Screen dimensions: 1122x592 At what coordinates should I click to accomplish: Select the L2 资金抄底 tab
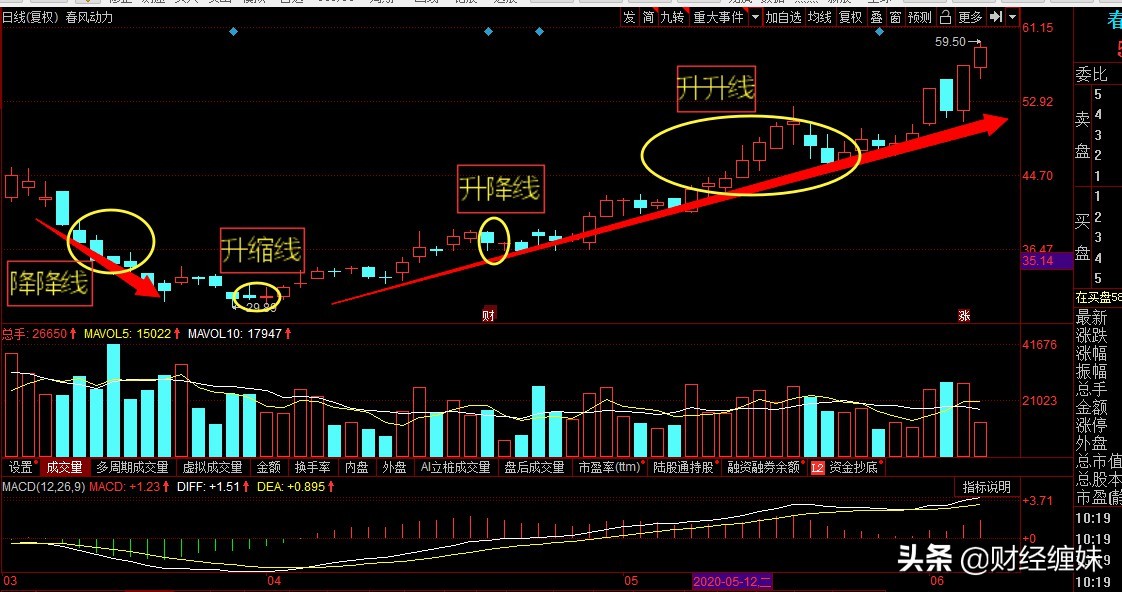click(845, 467)
